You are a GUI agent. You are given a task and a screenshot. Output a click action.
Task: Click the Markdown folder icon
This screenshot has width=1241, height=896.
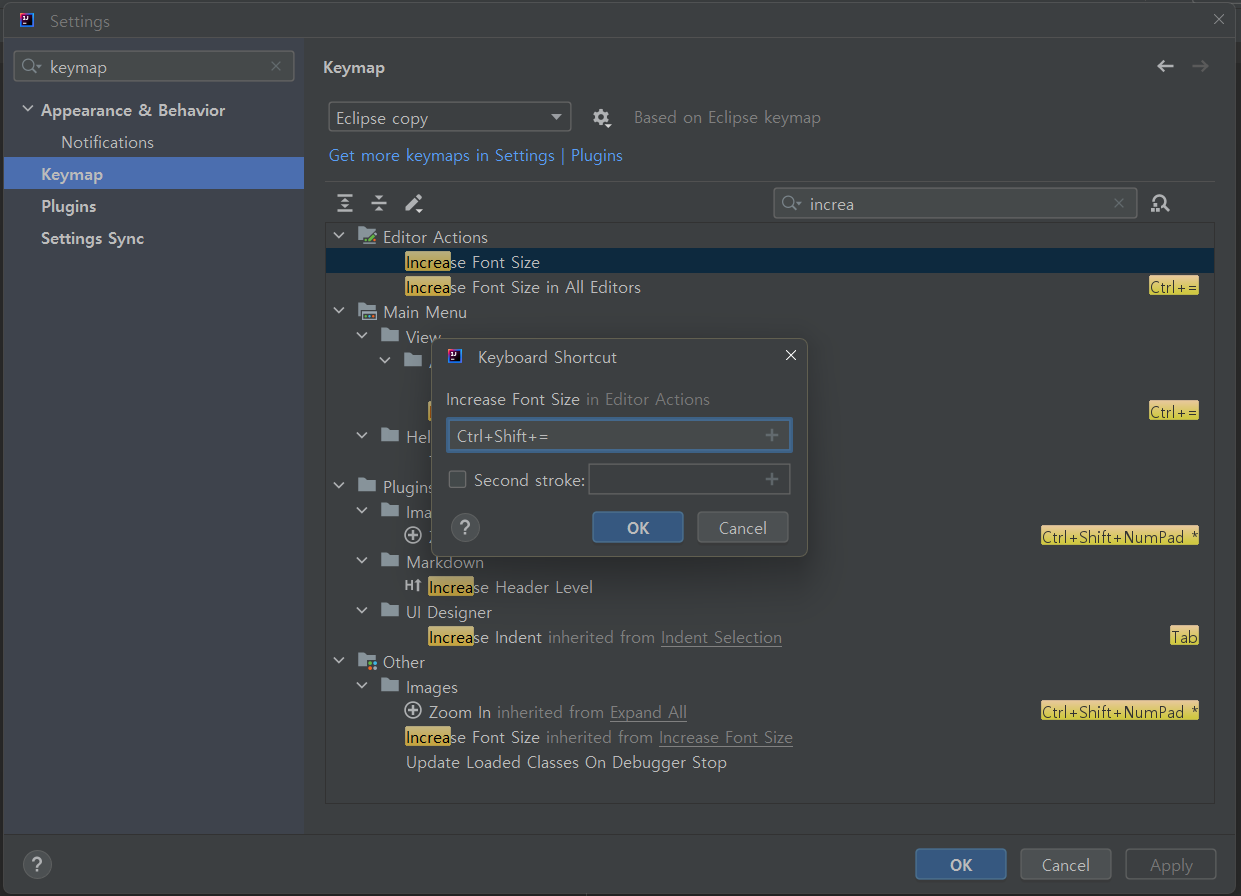[x=390, y=561]
